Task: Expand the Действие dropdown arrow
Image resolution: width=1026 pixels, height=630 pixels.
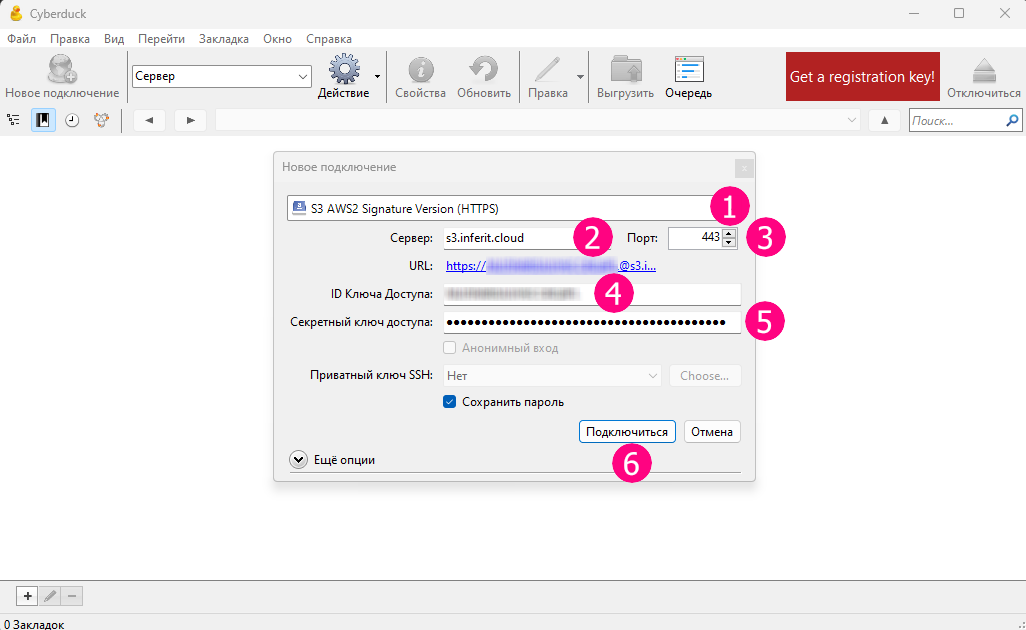Action: pyautogui.click(x=378, y=77)
